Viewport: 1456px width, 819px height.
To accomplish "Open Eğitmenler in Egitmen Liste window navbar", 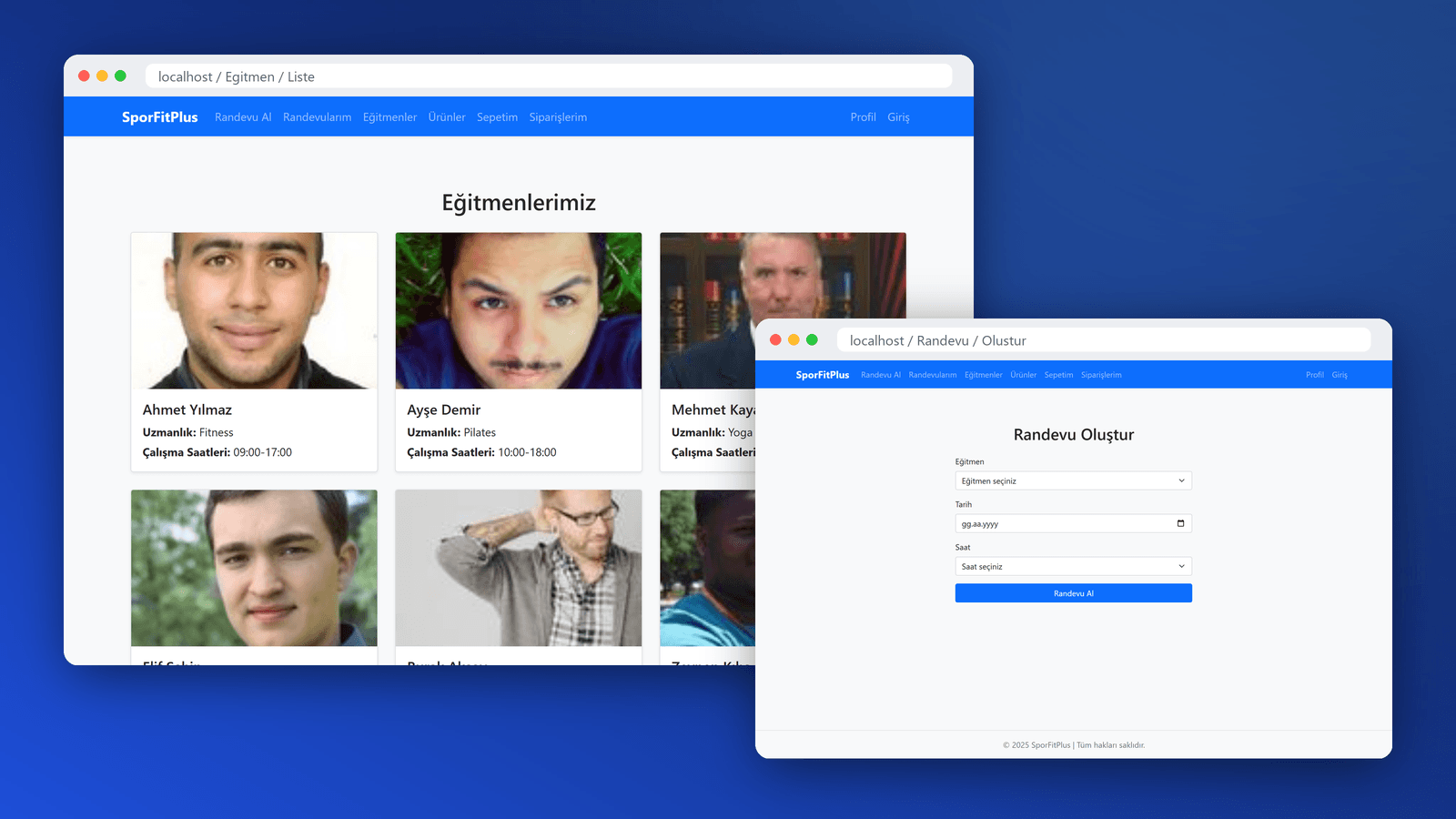I will coord(389,117).
